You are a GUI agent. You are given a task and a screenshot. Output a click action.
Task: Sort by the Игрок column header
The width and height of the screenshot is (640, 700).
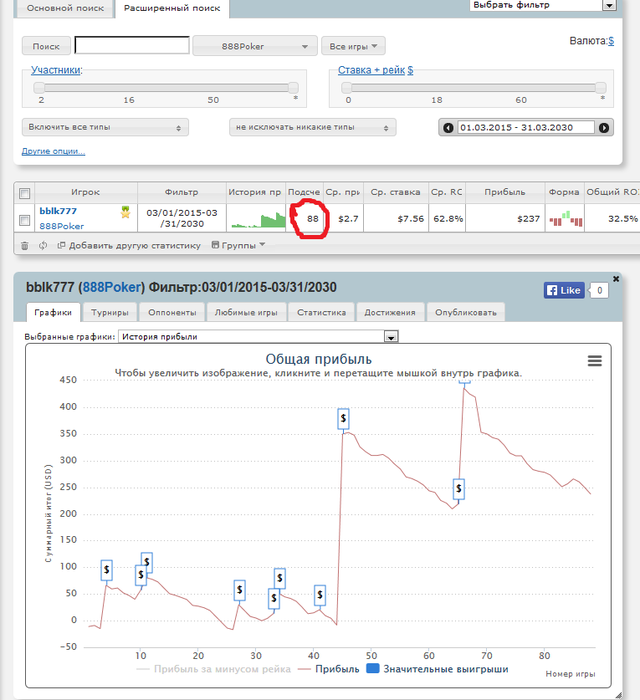(x=86, y=192)
